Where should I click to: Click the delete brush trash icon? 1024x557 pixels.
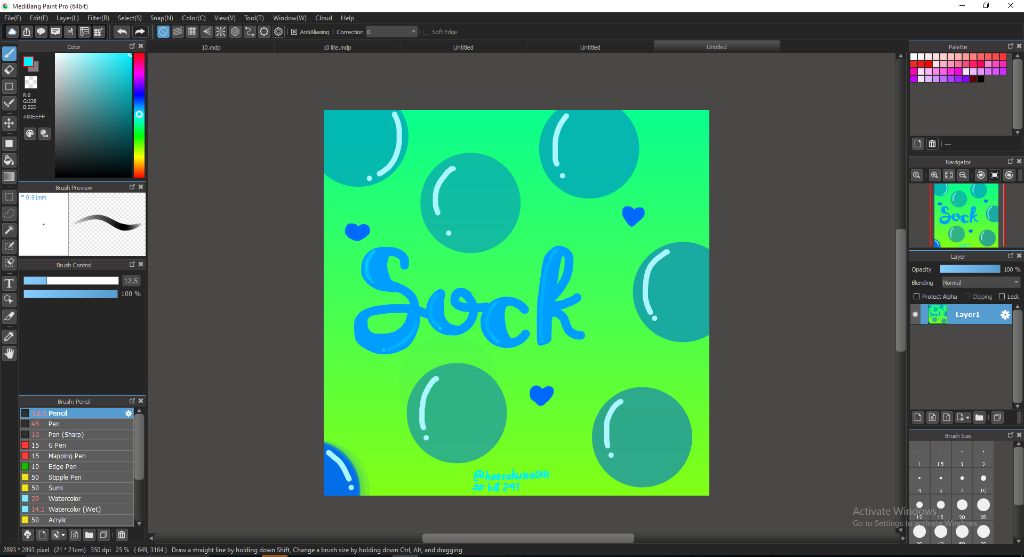121,535
